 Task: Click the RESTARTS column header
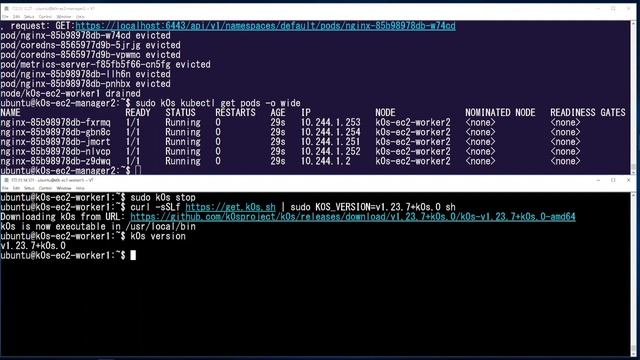click(236, 113)
